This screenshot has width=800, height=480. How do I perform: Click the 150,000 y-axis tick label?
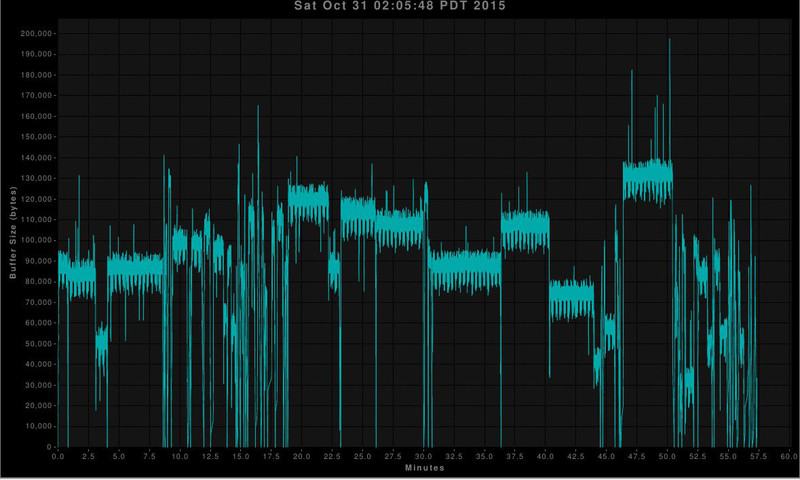[36, 137]
